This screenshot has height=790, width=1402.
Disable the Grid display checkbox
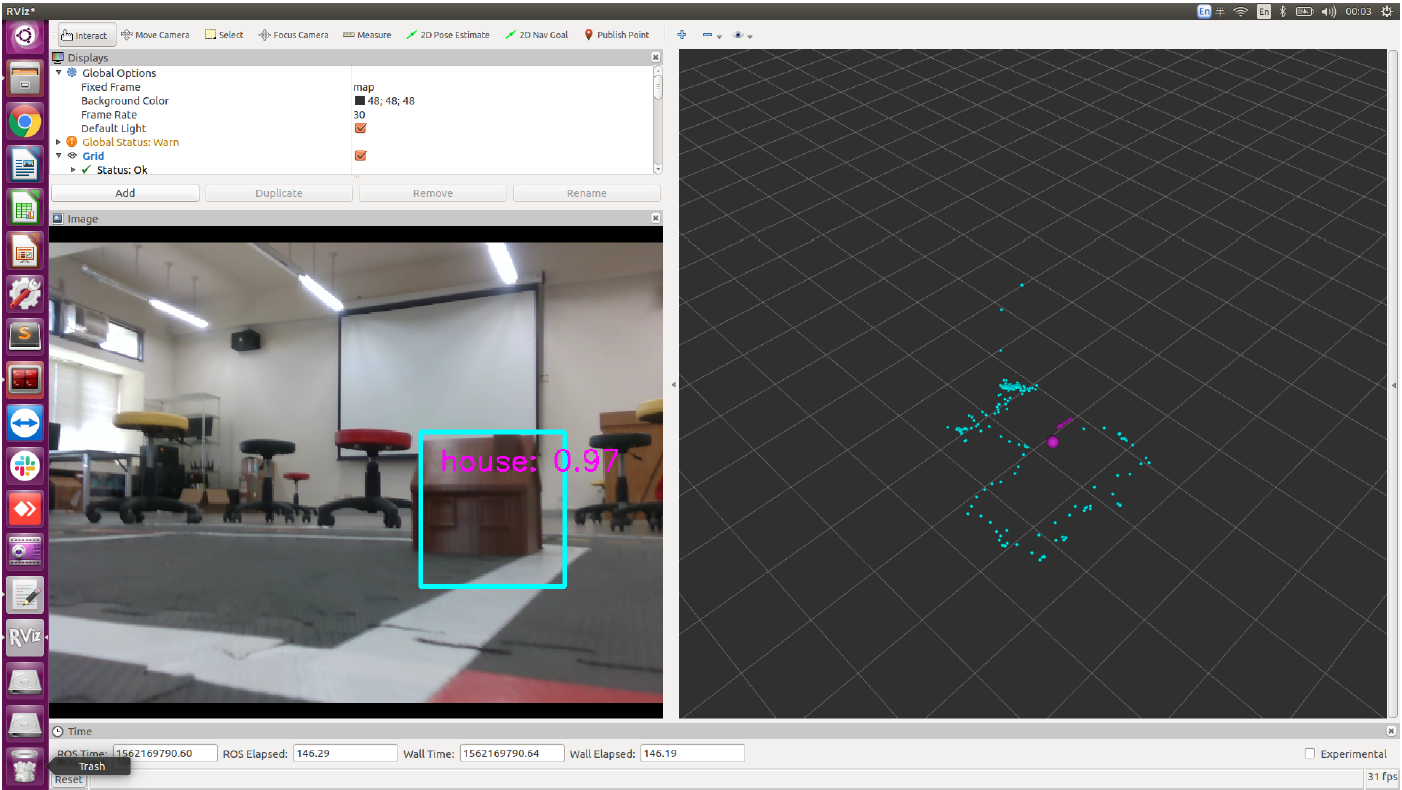click(x=360, y=156)
